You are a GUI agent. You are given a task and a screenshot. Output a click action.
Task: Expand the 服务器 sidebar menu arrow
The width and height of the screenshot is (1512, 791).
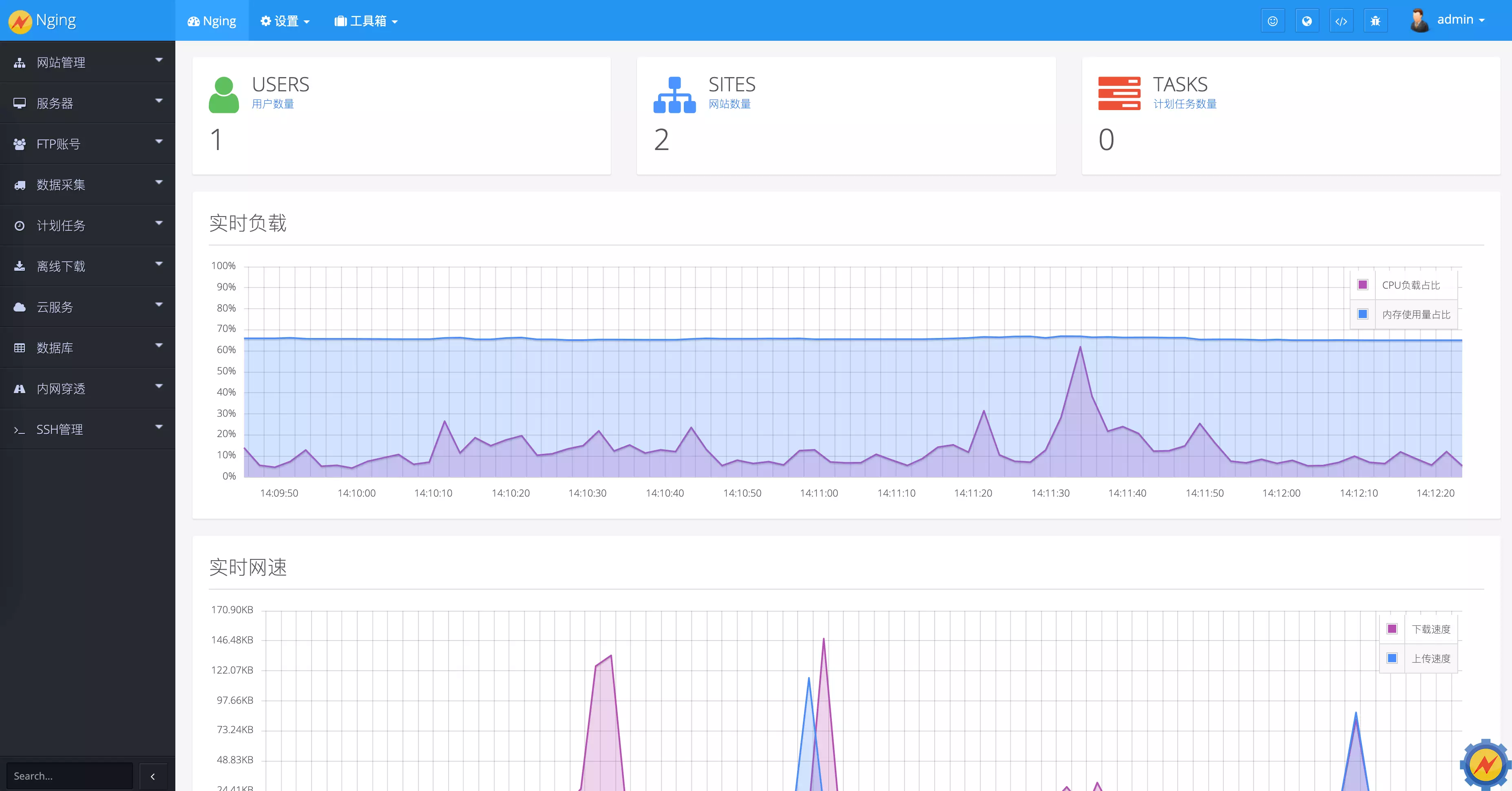tap(159, 101)
